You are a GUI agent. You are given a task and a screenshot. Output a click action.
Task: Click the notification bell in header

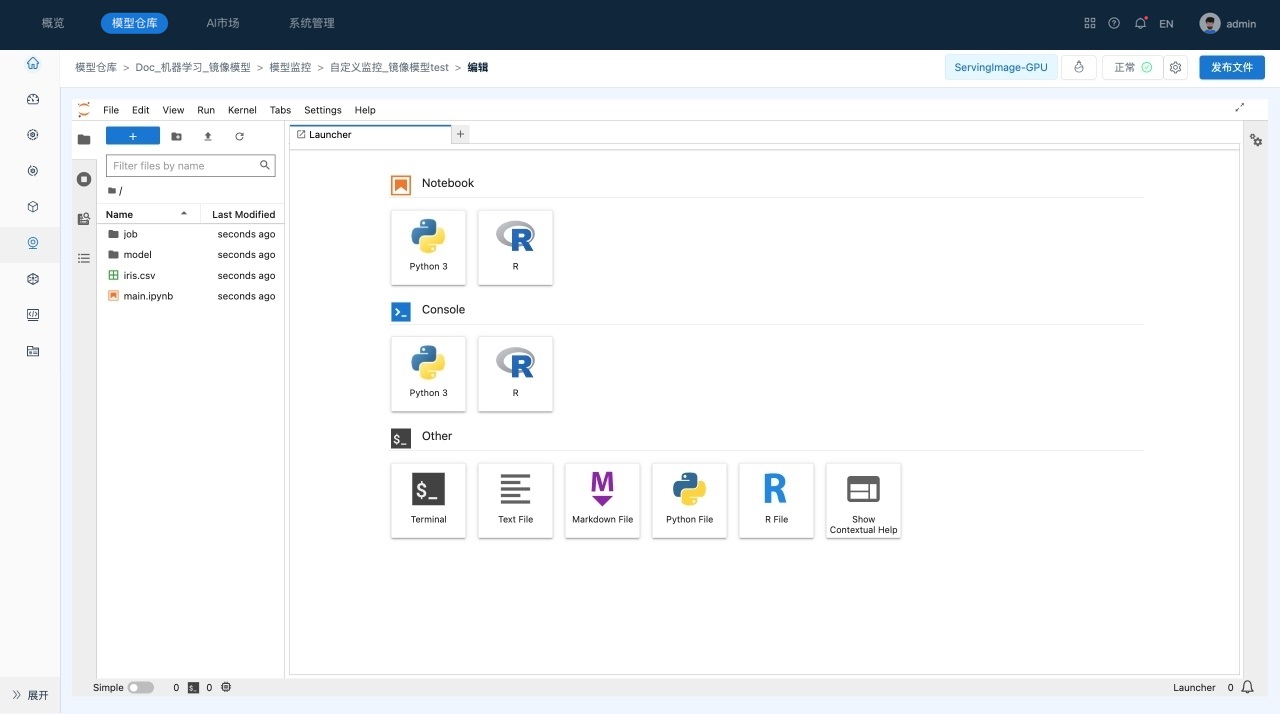[1140, 23]
